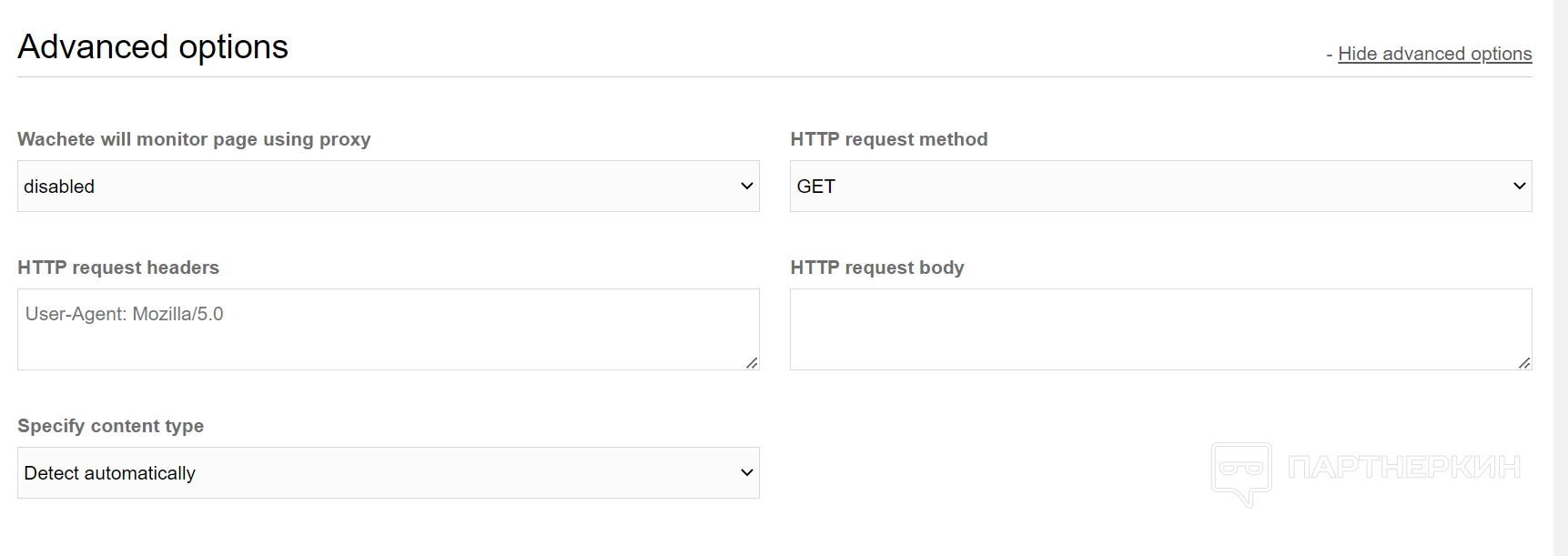Click the chevron arrow on GET select
The width and height of the screenshot is (1568, 556).
1519,187
